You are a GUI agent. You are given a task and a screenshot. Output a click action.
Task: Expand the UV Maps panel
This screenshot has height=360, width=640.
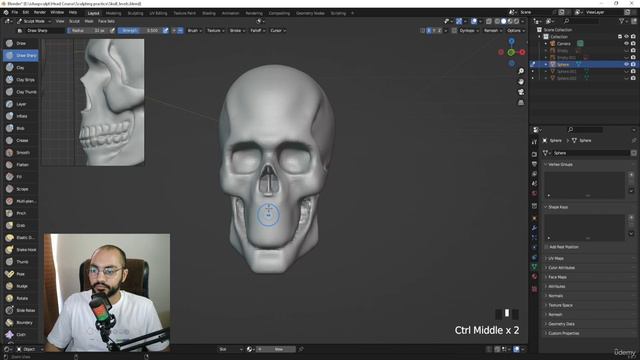pyautogui.click(x=556, y=258)
